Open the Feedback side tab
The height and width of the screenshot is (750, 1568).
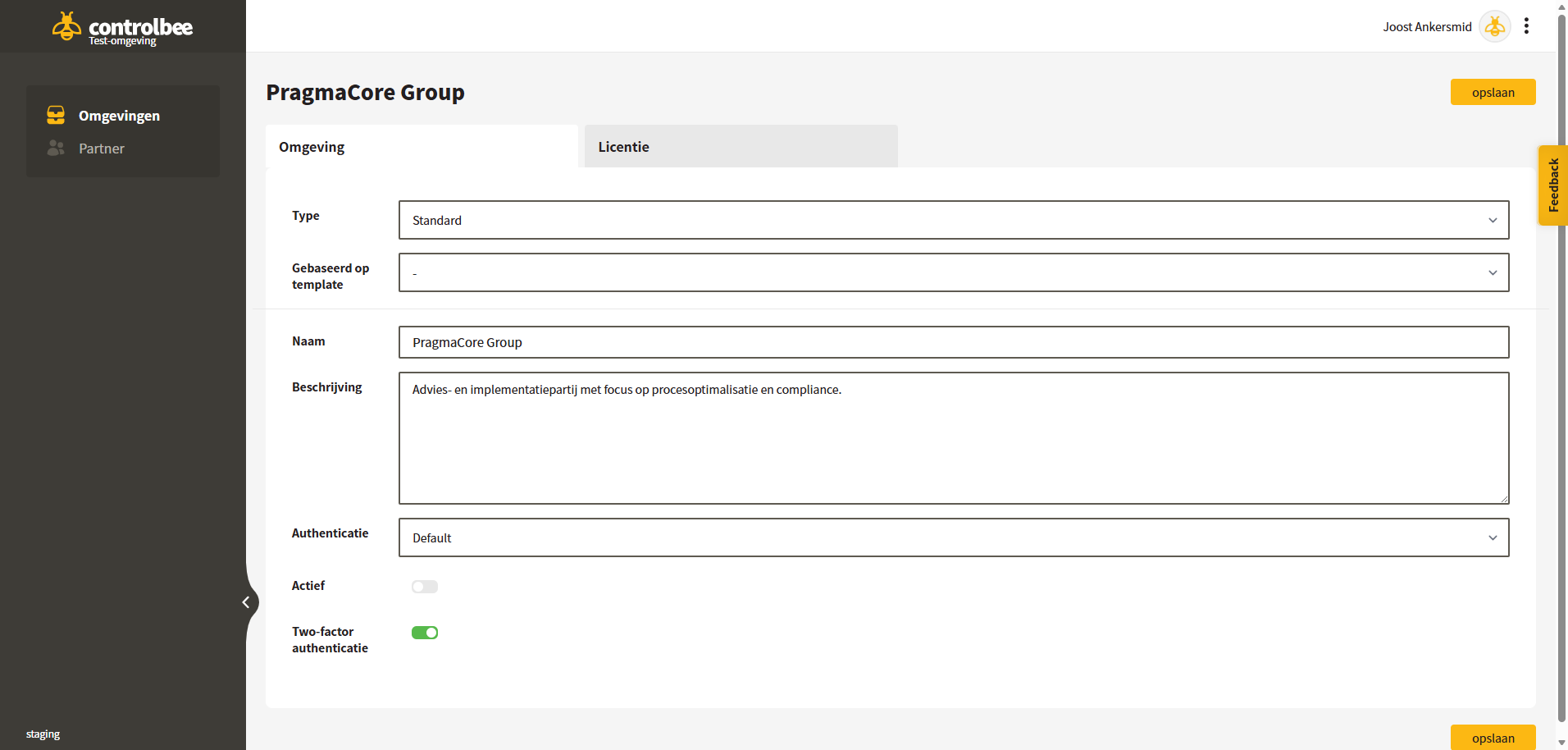1552,185
